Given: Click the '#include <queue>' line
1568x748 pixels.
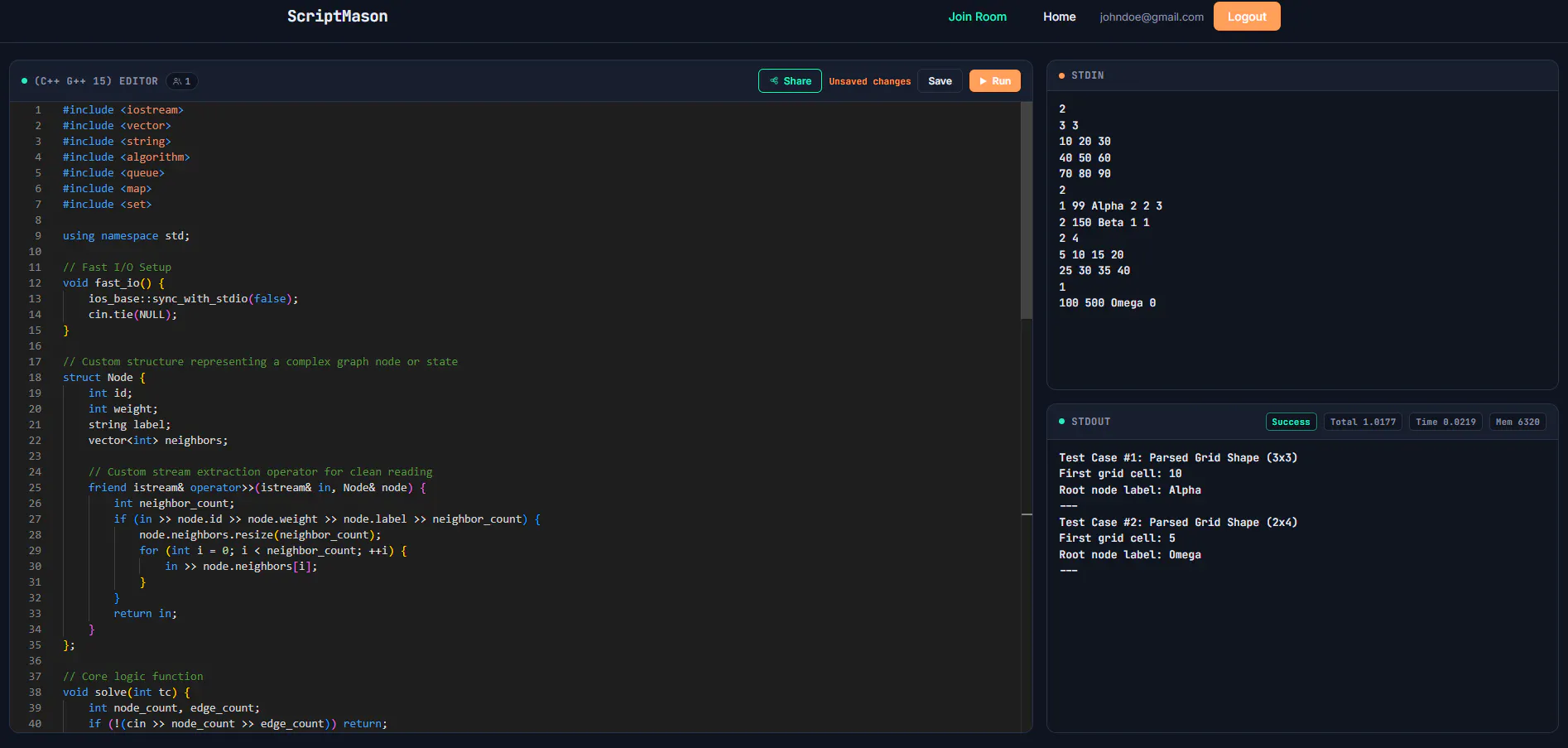Looking at the screenshot, I should [x=113, y=173].
